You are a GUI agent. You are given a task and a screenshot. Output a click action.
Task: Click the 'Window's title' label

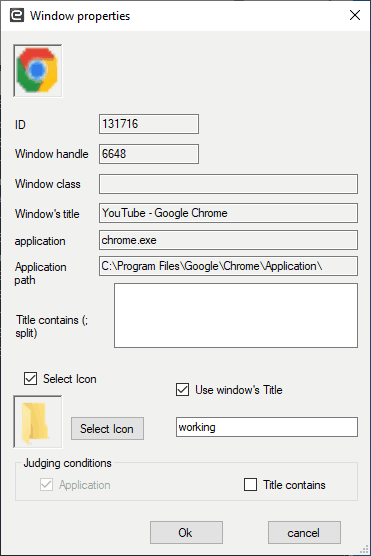47,214
